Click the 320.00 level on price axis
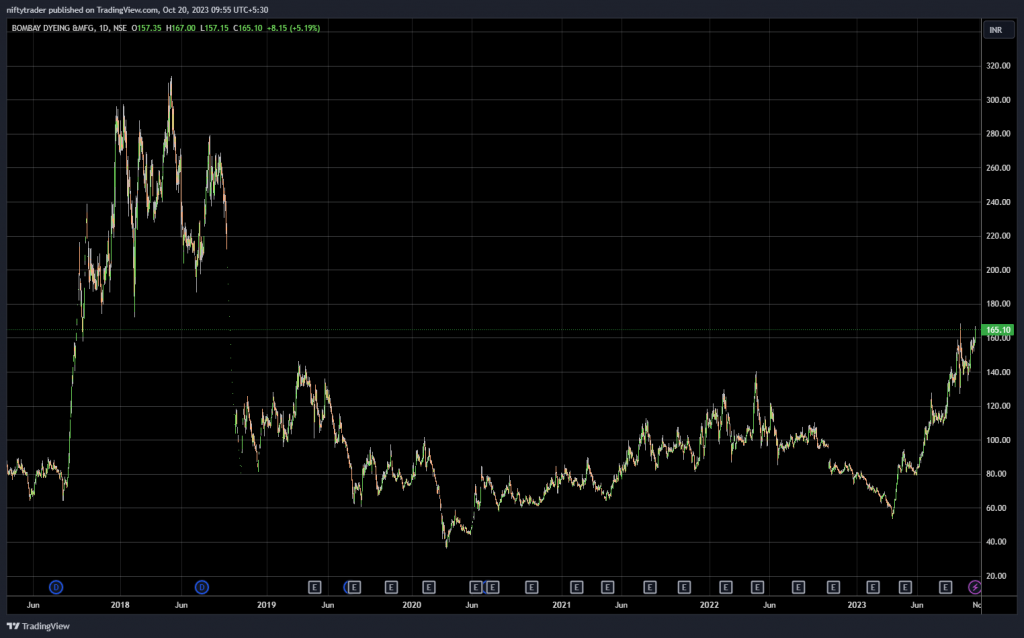Viewport: 1024px width, 638px height. coord(998,66)
